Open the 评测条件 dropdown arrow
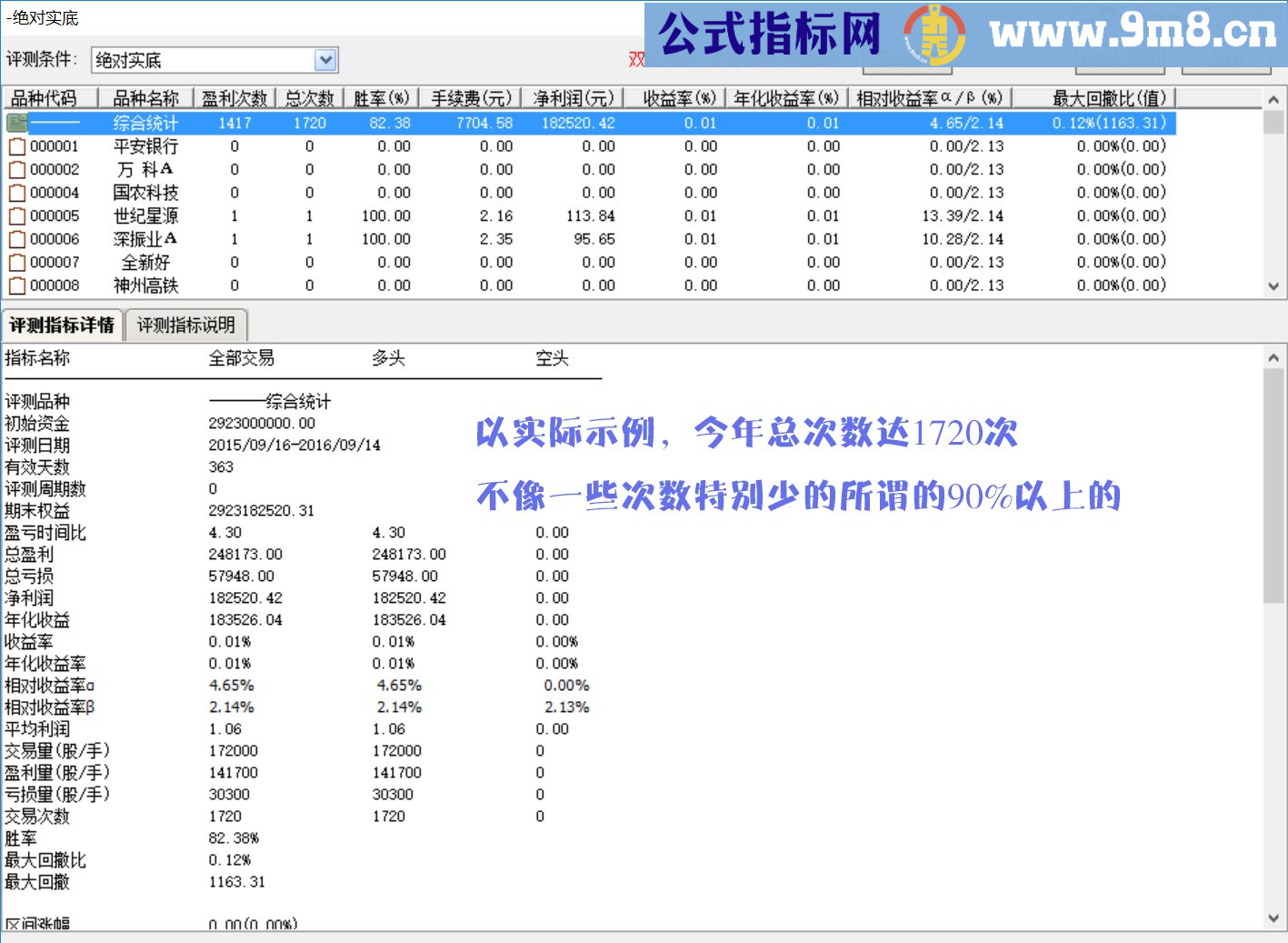Screen dimensions: 1288x943 (x=325, y=60)
